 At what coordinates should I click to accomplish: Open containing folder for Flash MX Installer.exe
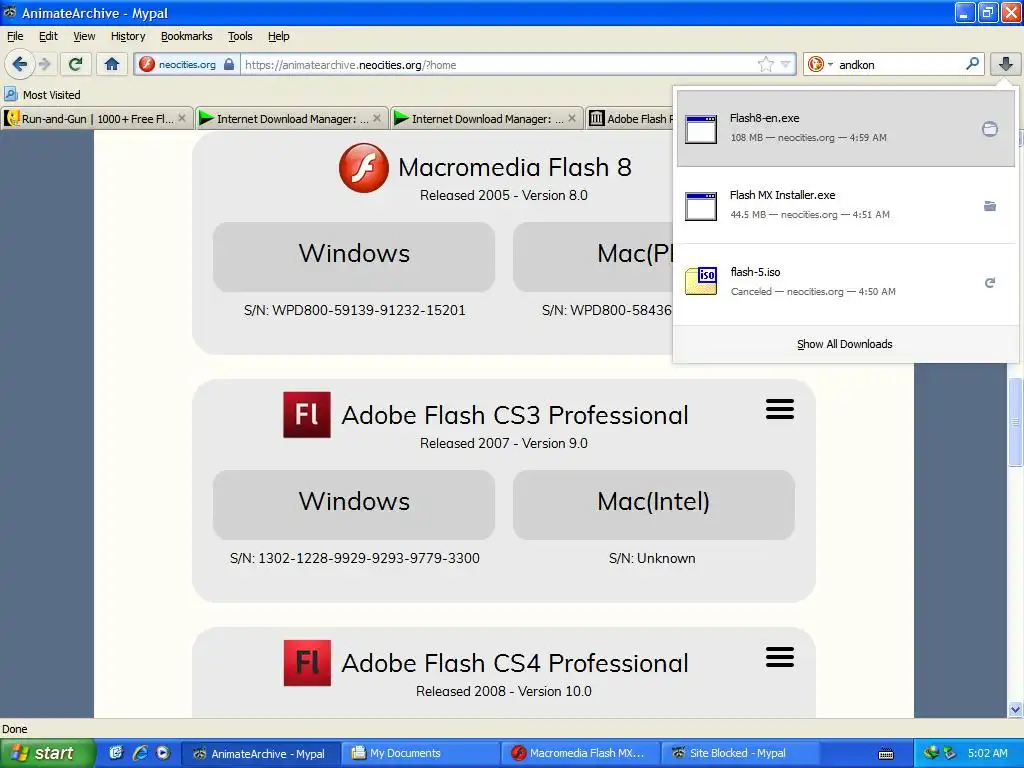coord(989,206)
